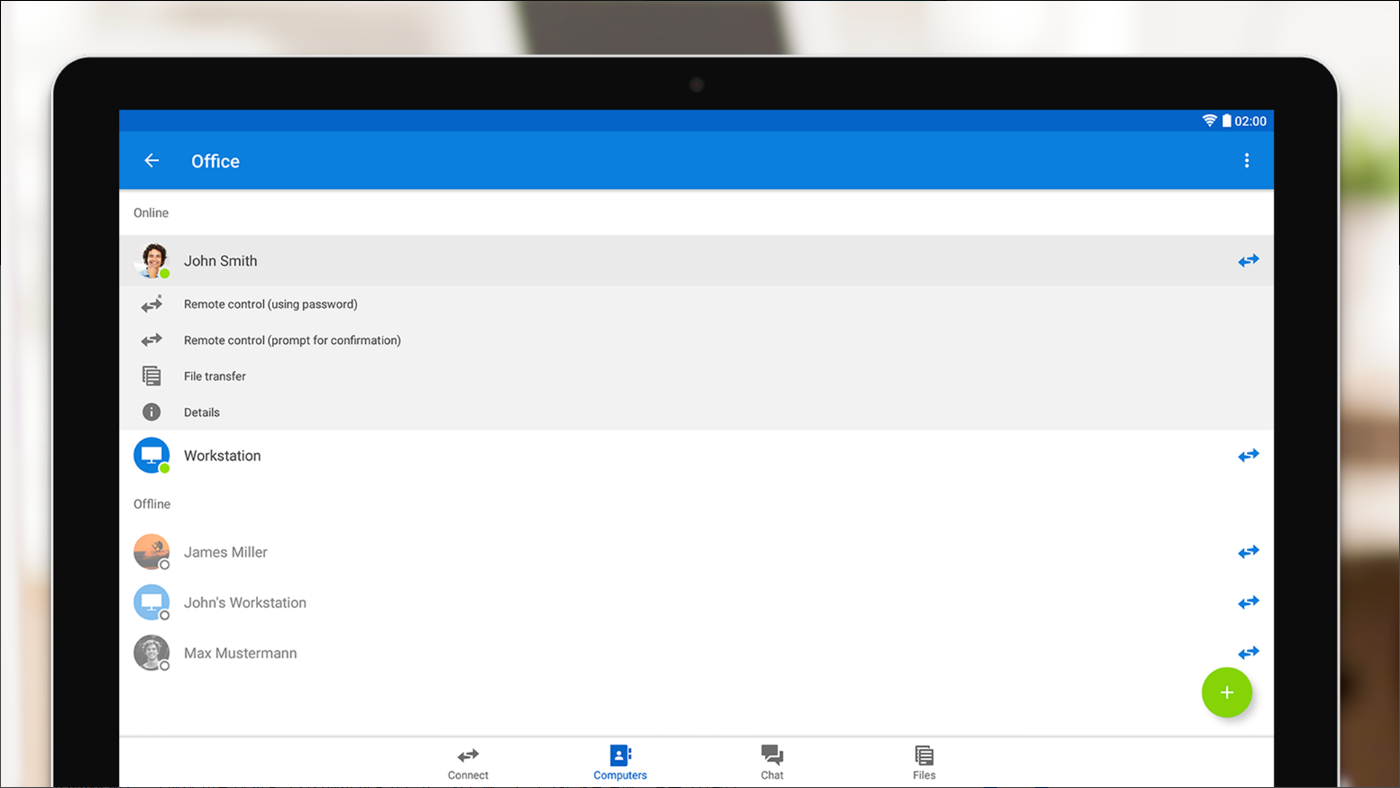Viewport: 1400px width, 788px height.
Task: Open the overflow menu in the Office toolbar
Action: click(1247, 160)
